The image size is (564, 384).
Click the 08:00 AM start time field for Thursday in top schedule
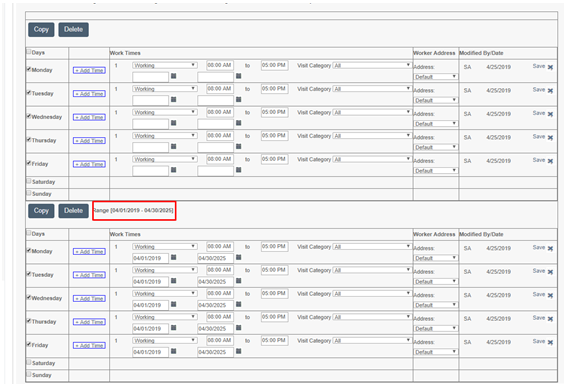(x=220, y=136)
